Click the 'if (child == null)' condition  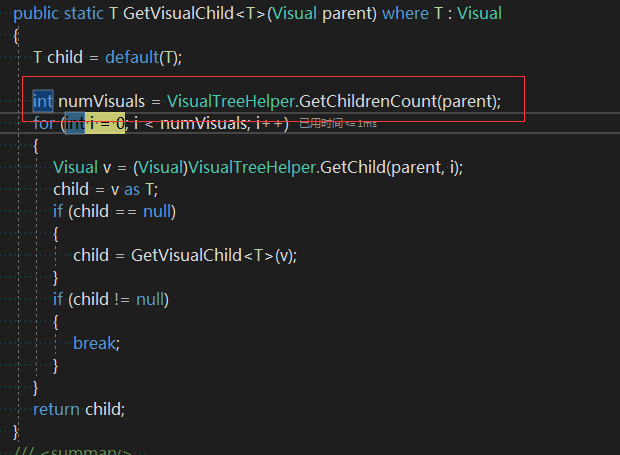pos(114,211)
